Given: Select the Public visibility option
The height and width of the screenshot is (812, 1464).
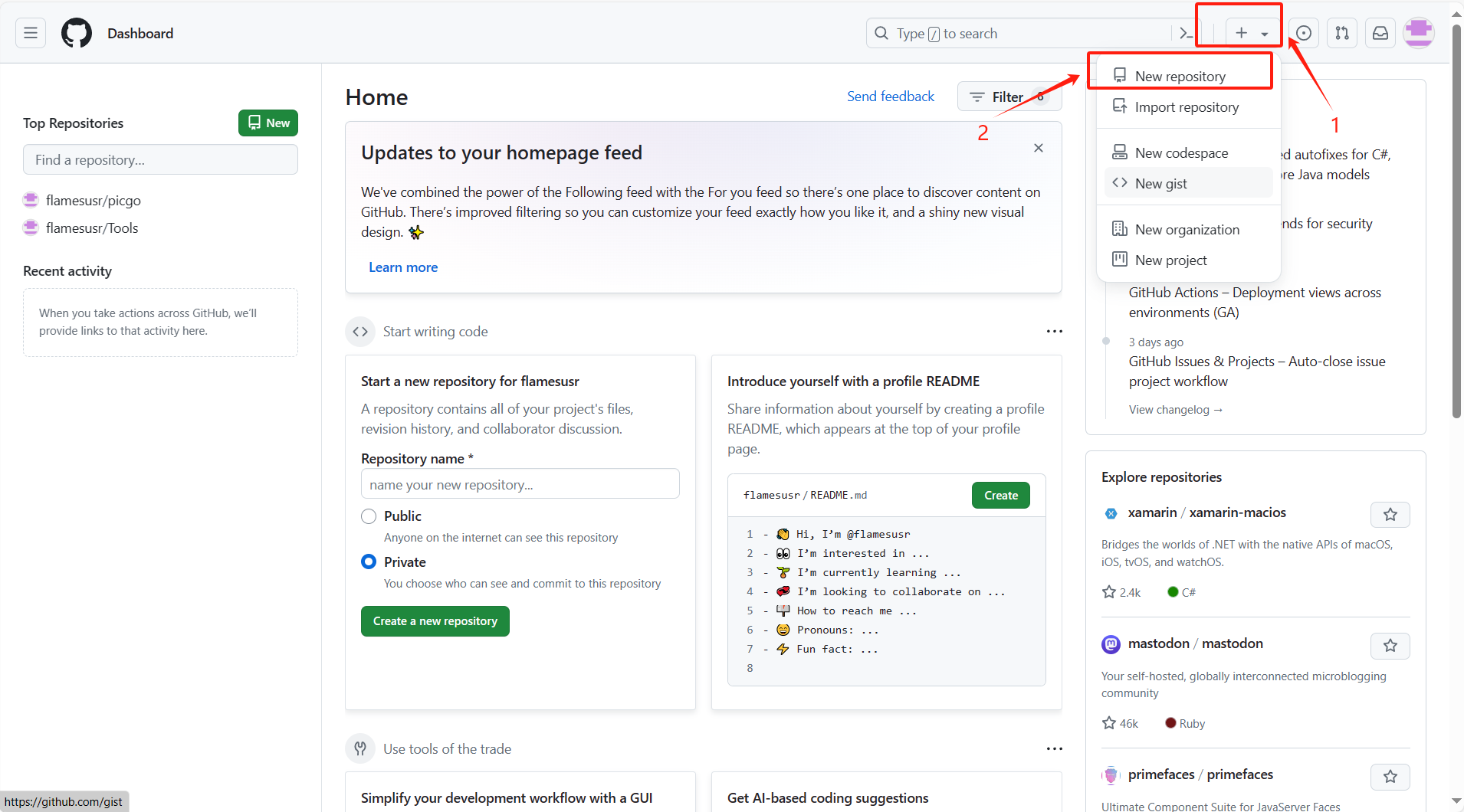Looking at the screenshot, I should pos(369,516).
